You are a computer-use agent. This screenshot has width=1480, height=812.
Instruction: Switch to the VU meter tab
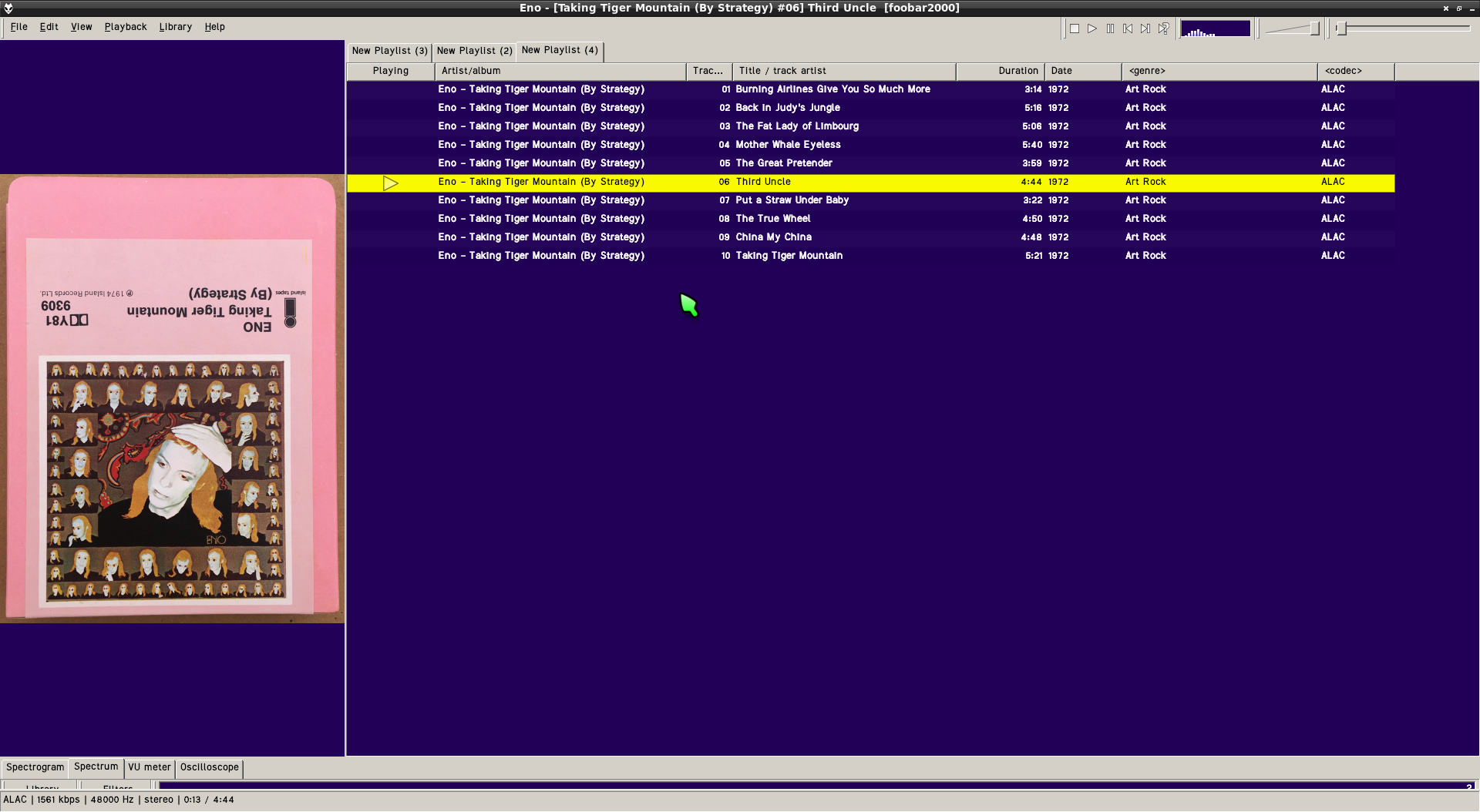click(x=150, y=767)
